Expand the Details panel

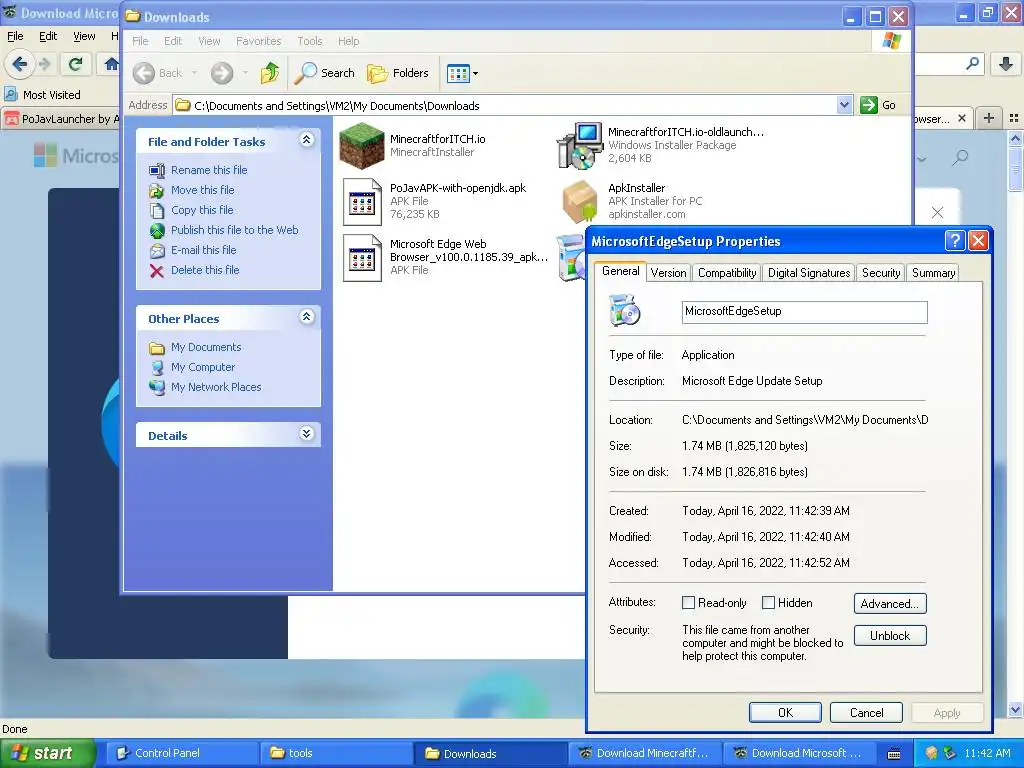306,434
